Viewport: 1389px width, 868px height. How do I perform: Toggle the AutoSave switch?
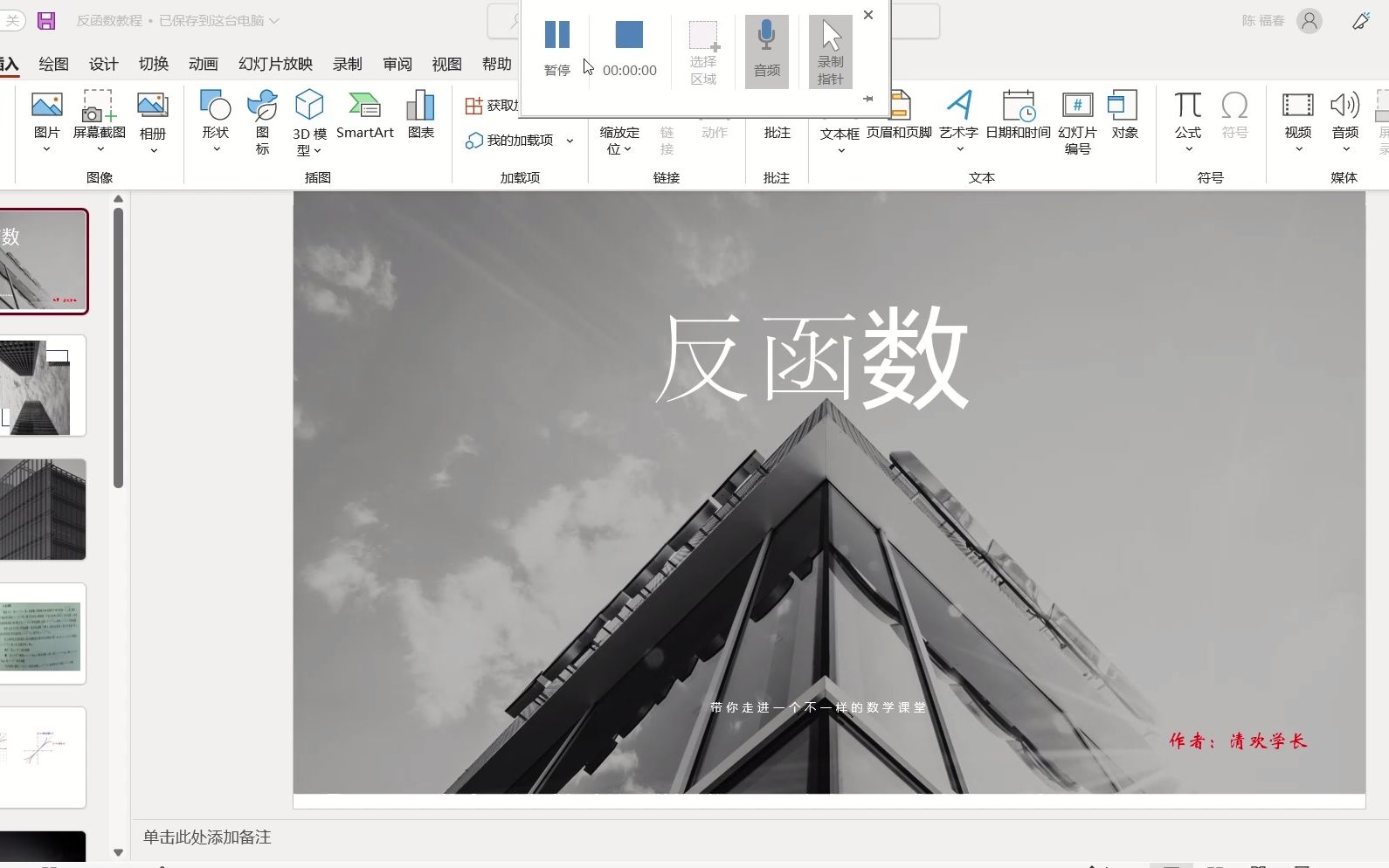pos(12,20)
